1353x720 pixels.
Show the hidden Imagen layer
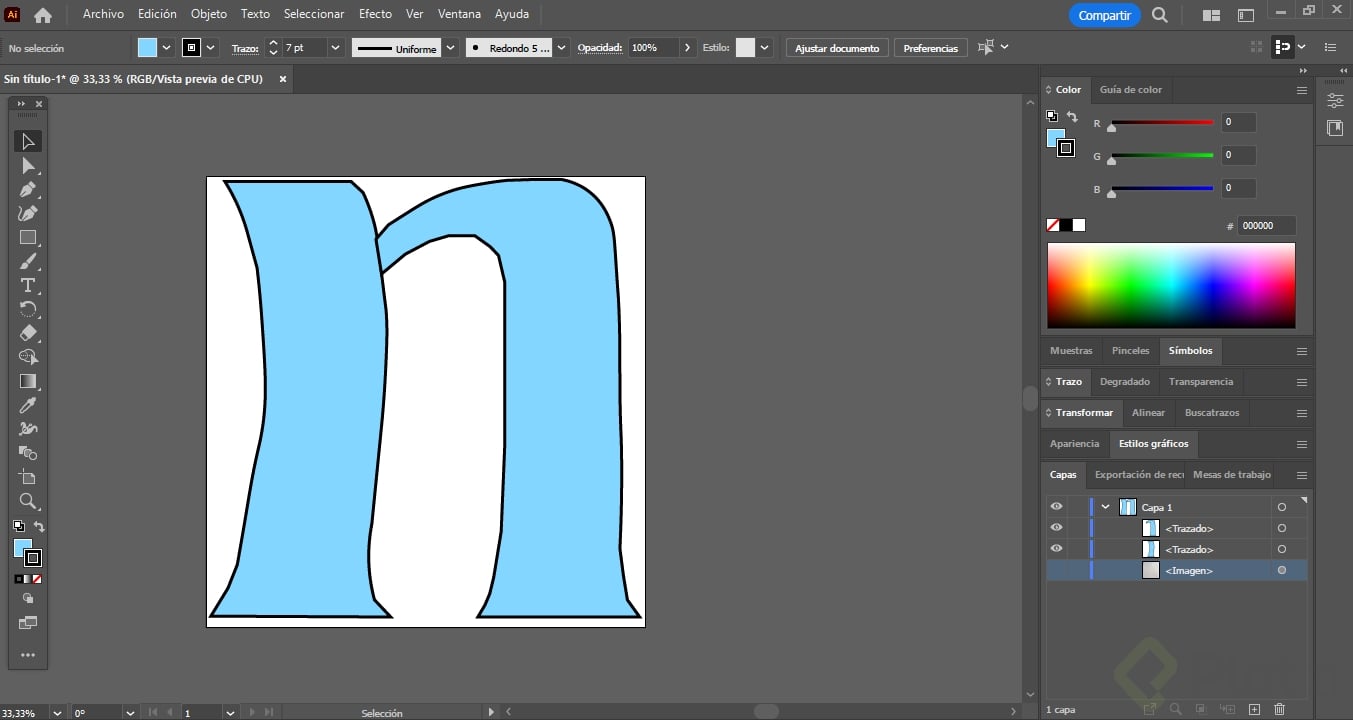tap(1056, 570)
